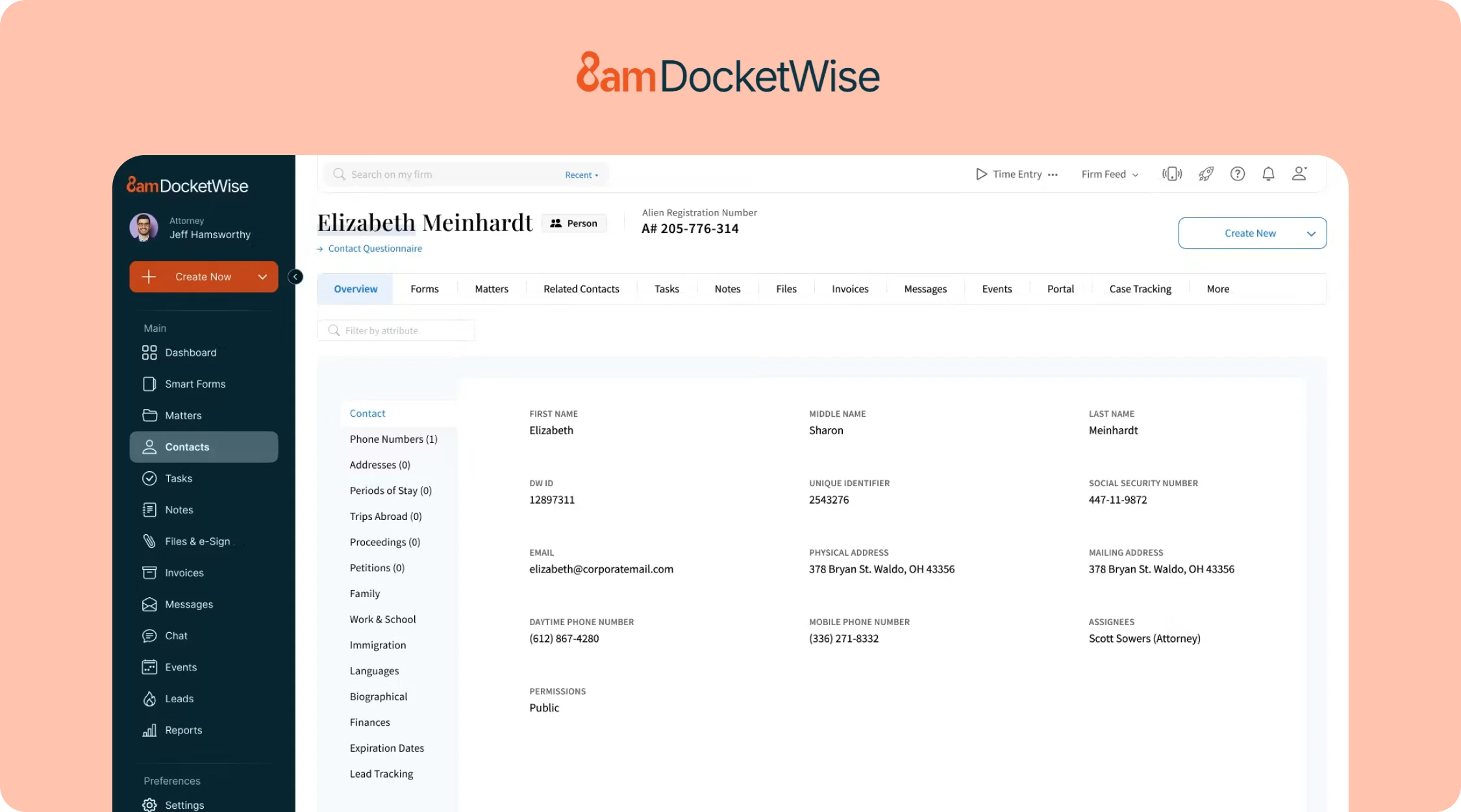Select the Portal tab
The width and height of the screenshot is (1461, 812).
[x=1060, y=289]
